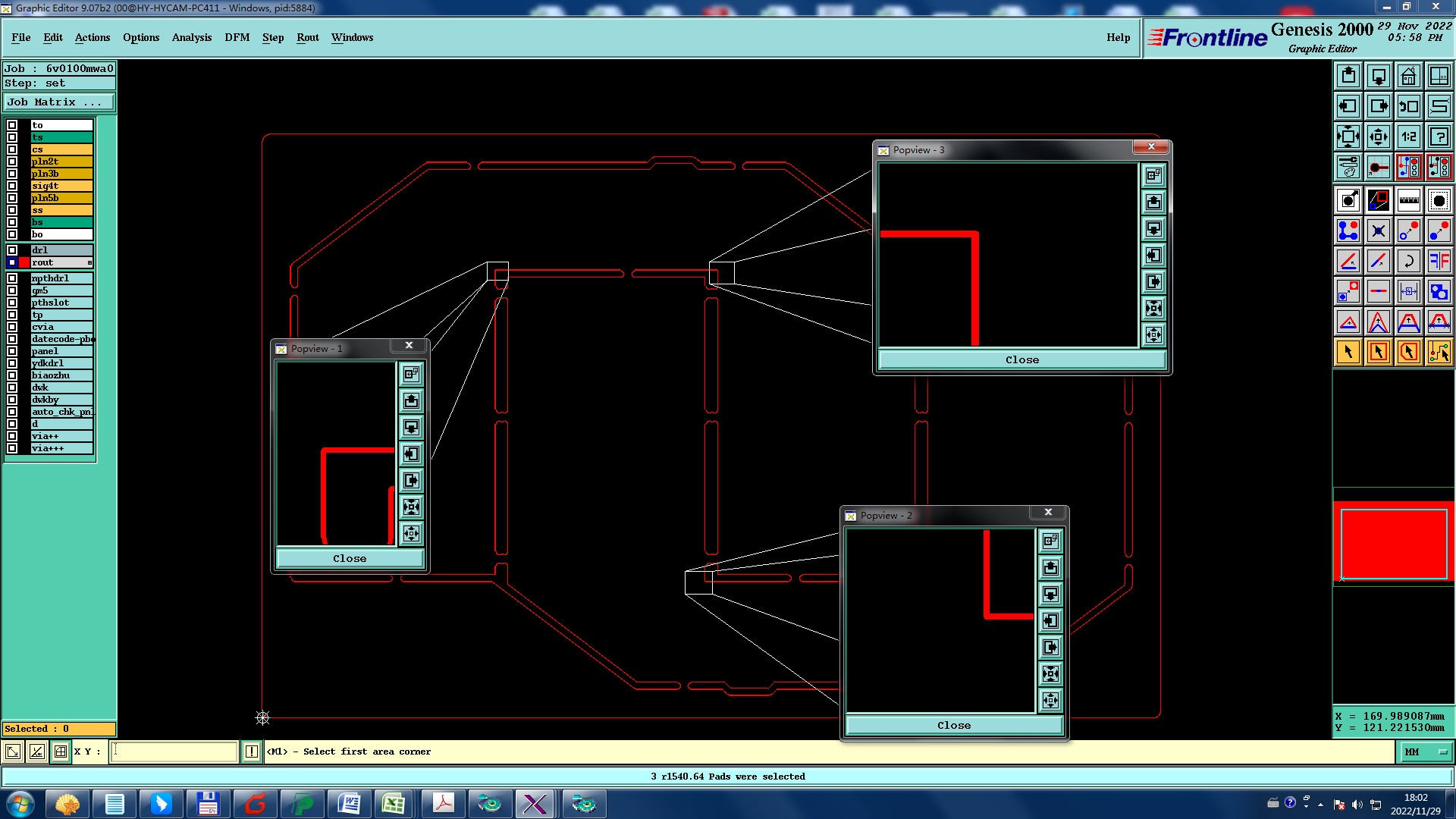The image size is (1456, 819).
Task: Click the X Y coordinate input field
Action: pyautogui.click(x=174, y=752)
